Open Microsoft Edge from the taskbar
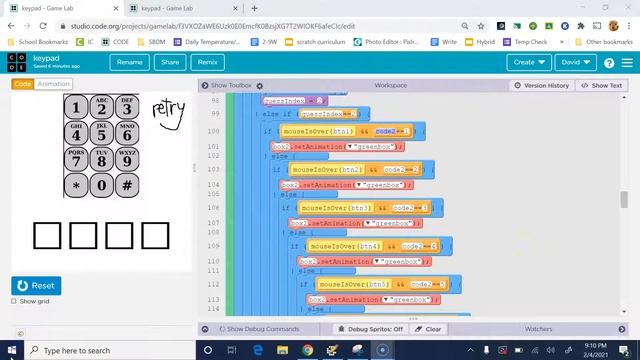640x360 pixels. [258, 350]
